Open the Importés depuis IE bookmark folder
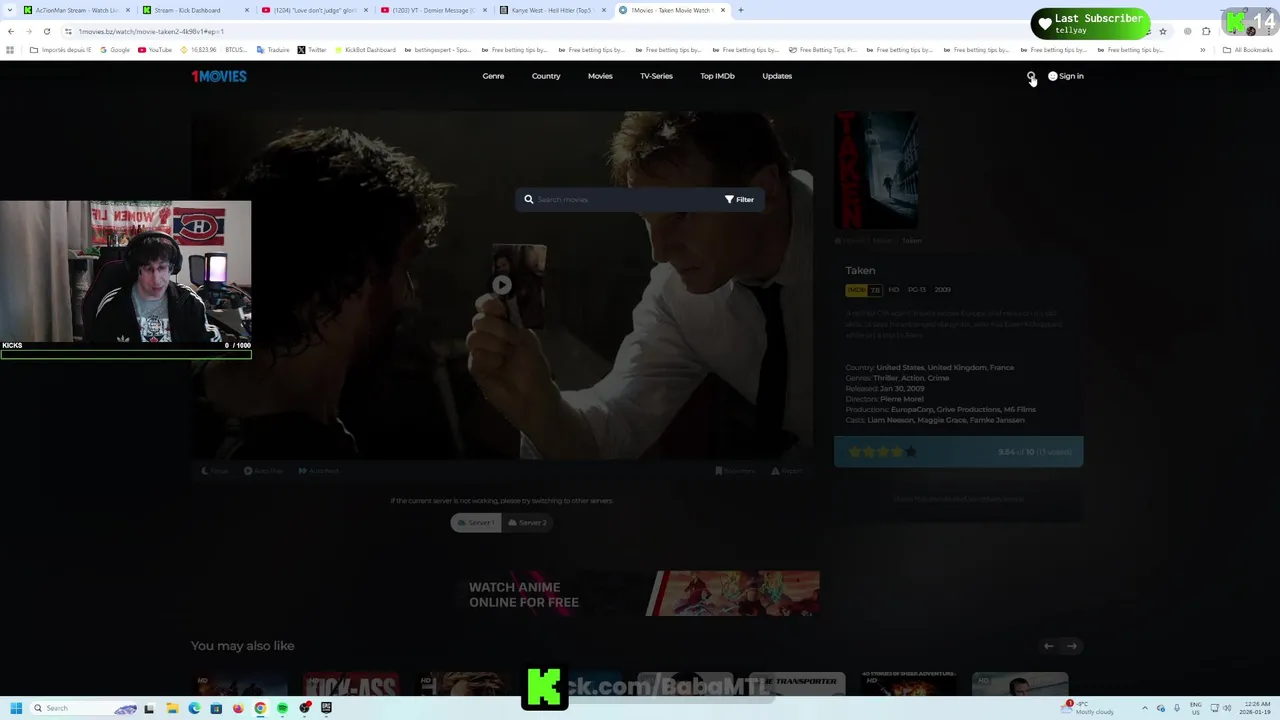Screen dimensions: 1280x720 pos(60,50)
